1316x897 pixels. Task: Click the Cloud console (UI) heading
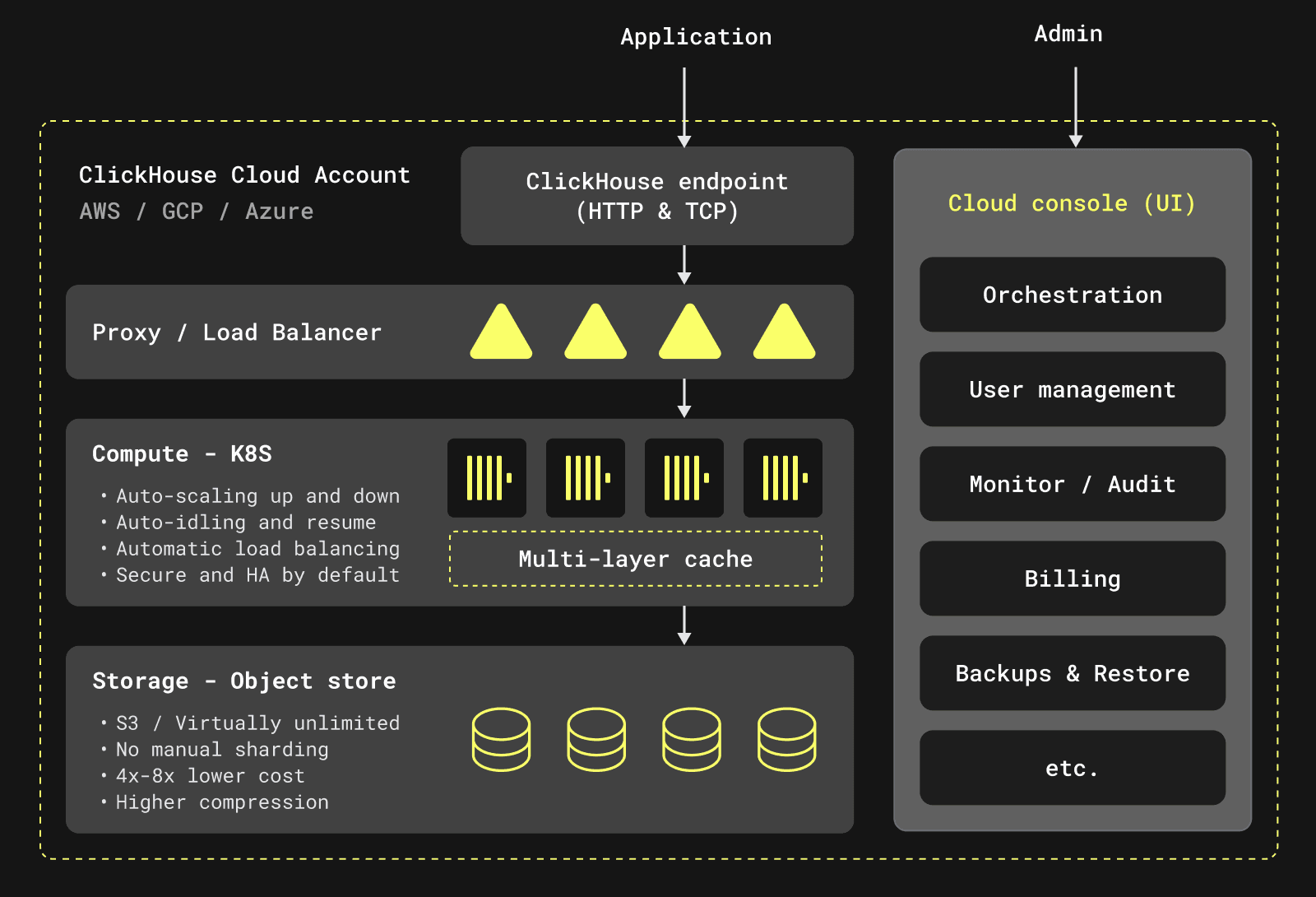(1071, 203)
